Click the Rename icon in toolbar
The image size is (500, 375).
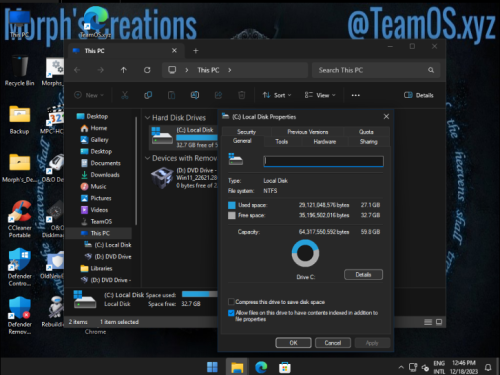click(195, 95)
